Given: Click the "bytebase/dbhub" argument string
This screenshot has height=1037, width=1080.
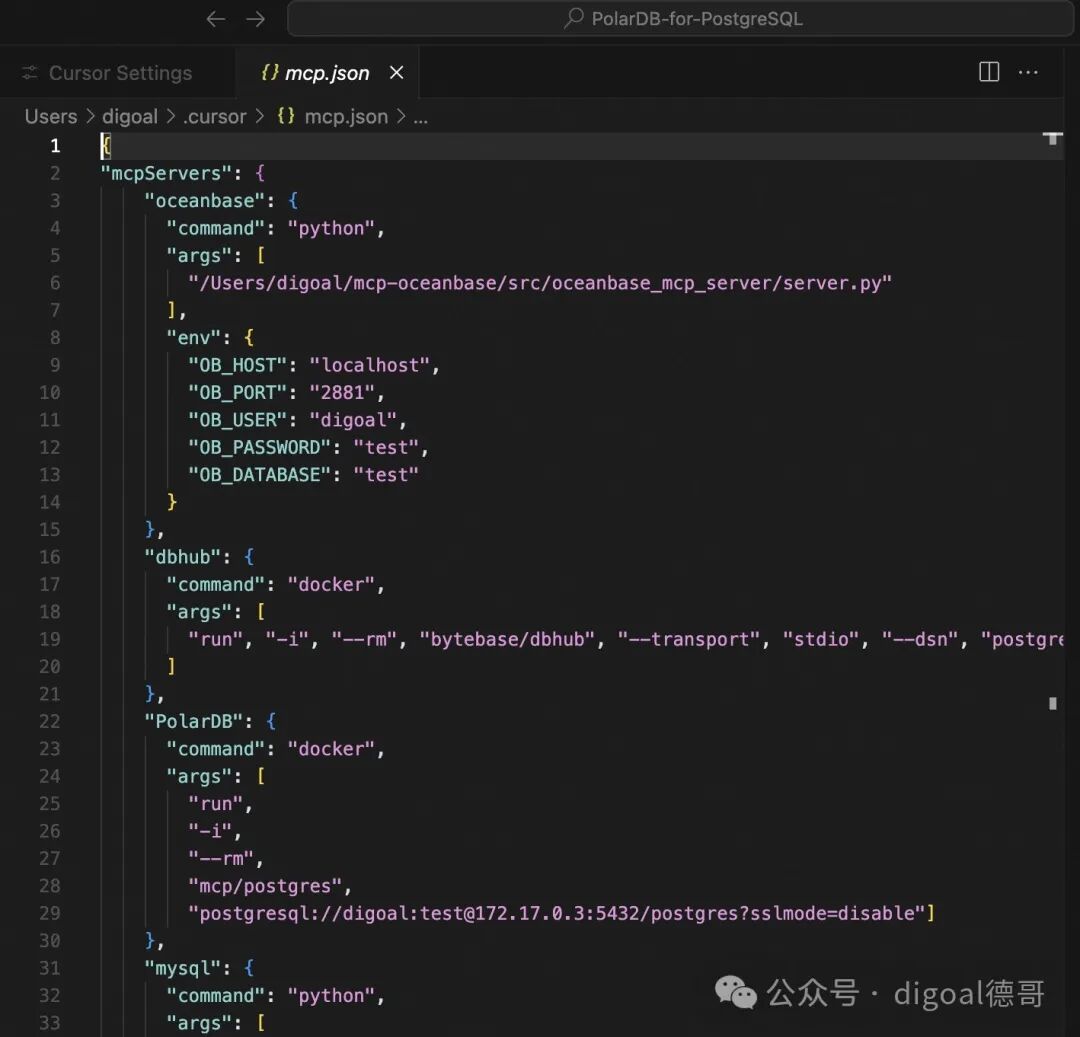Looking at the screenshot, I should click(508, 639).
